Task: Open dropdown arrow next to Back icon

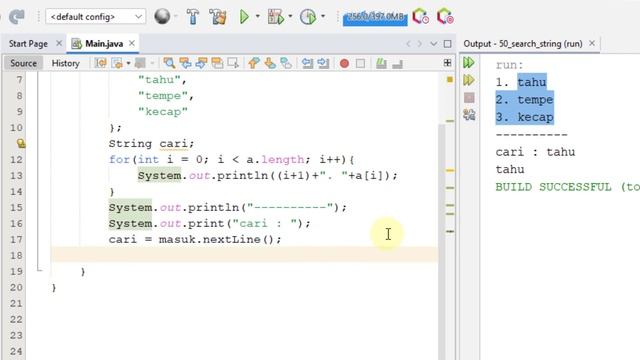Action: click(x=128, y=63)
